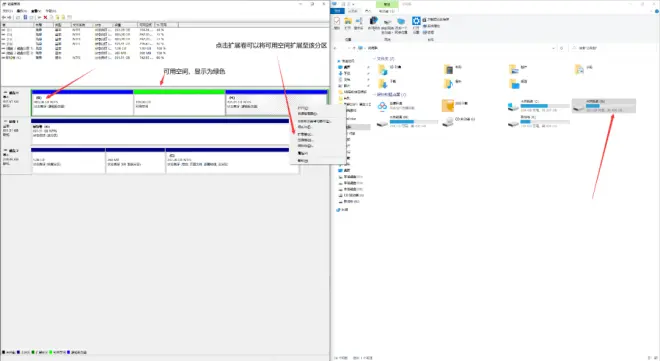
Task: Open the address bar history dropdown
Action: point(553,48)
